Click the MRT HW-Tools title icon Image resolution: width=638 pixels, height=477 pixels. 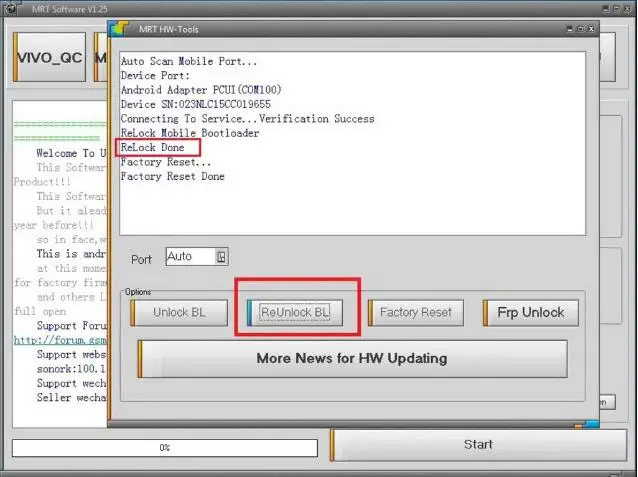(119, 29)
